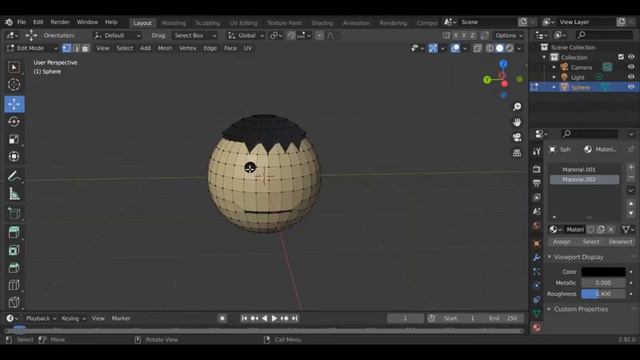Viewport: 640px width, 360px height.
Task: Select the Bevel tool
Action: 14,267
